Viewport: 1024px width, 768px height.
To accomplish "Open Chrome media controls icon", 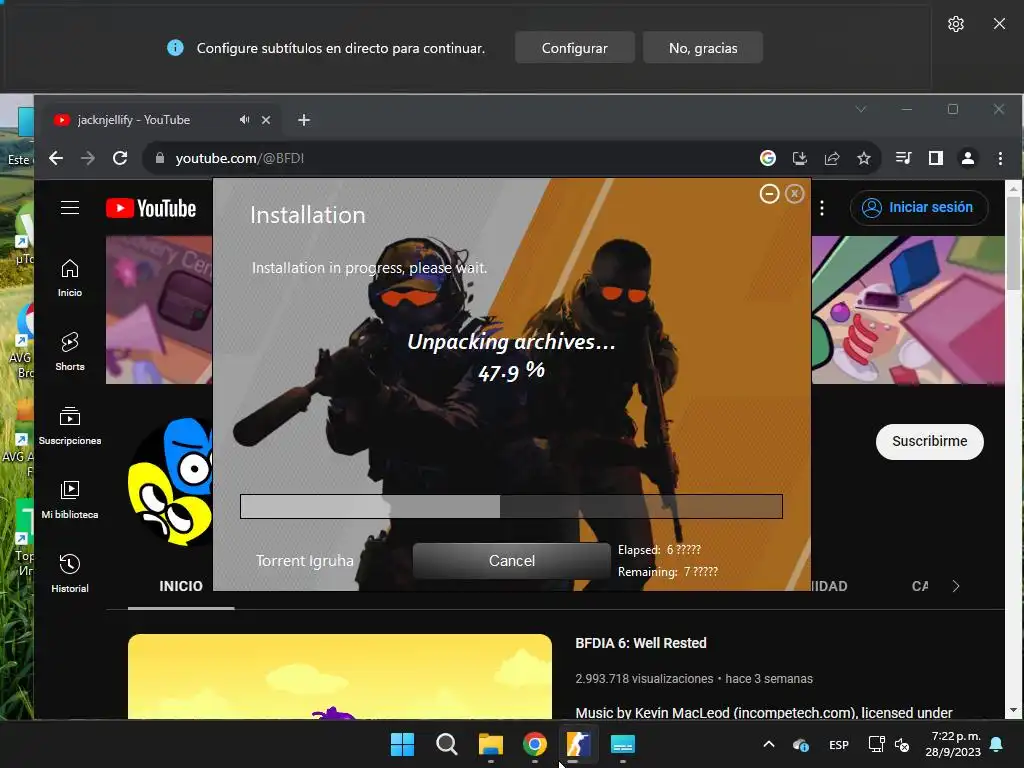I will [x=903, y=158].
